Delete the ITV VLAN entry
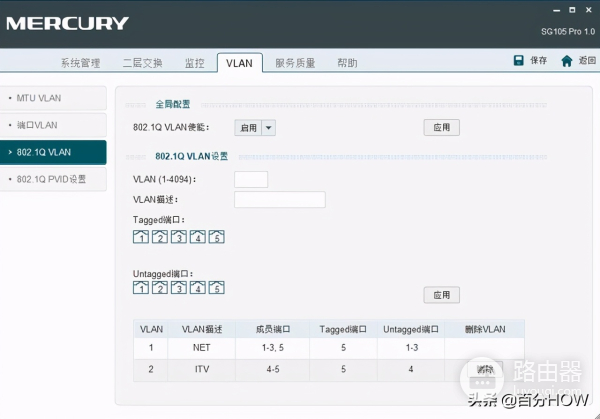Image resolution: width=600 pixels, height=419 pixels. (x=485, y=369)
